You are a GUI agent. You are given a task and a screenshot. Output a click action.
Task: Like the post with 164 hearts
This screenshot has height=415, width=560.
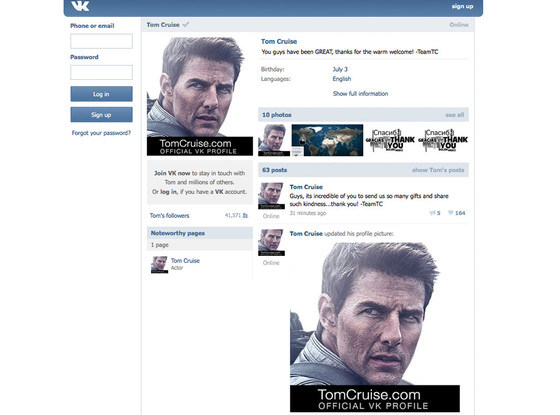coord(456,213)
